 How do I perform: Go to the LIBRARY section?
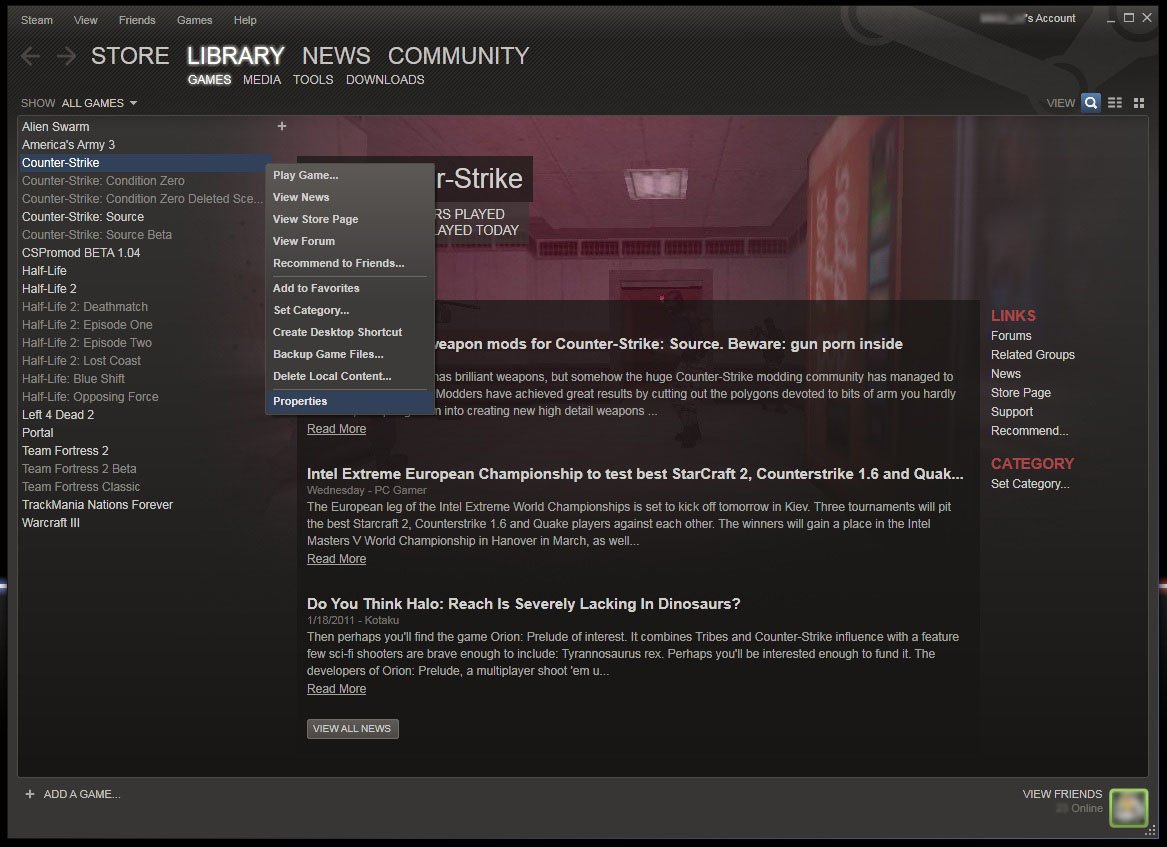(235, 56)
